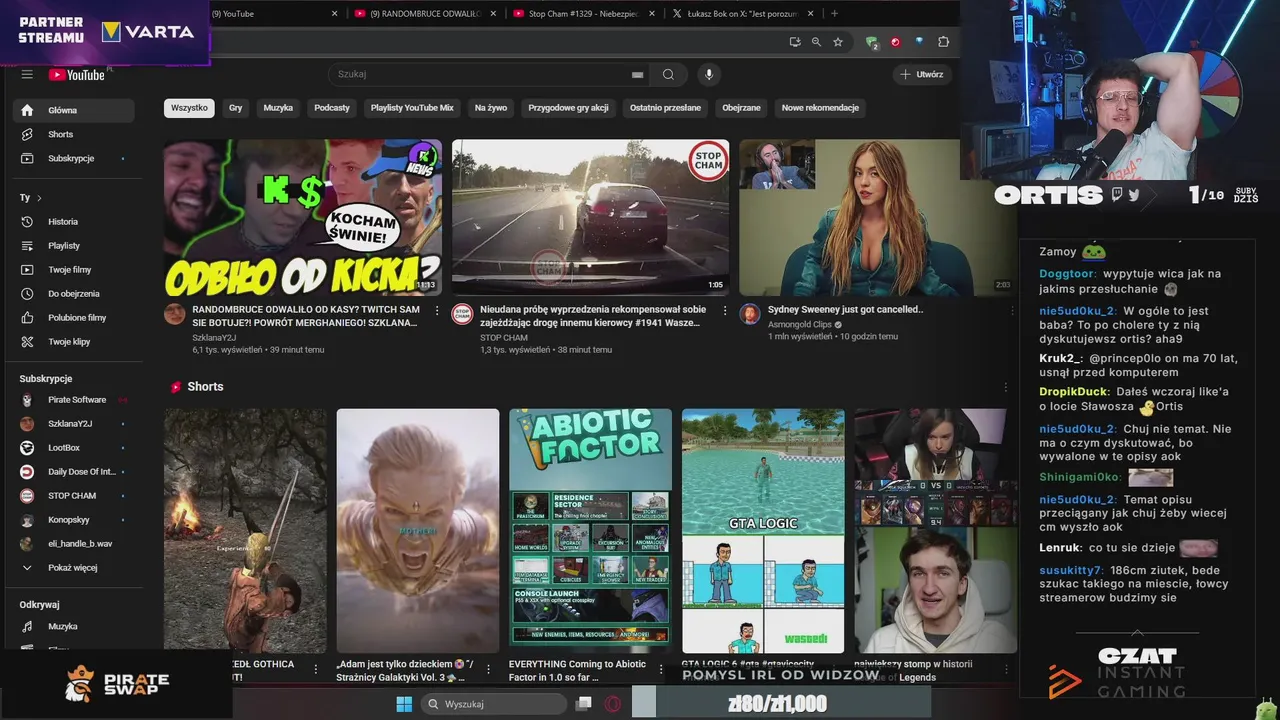Viewport: 1280px width, 720px height.
Task: Select Ostatnio przesłane filter chip
Action: coord(665,108)
